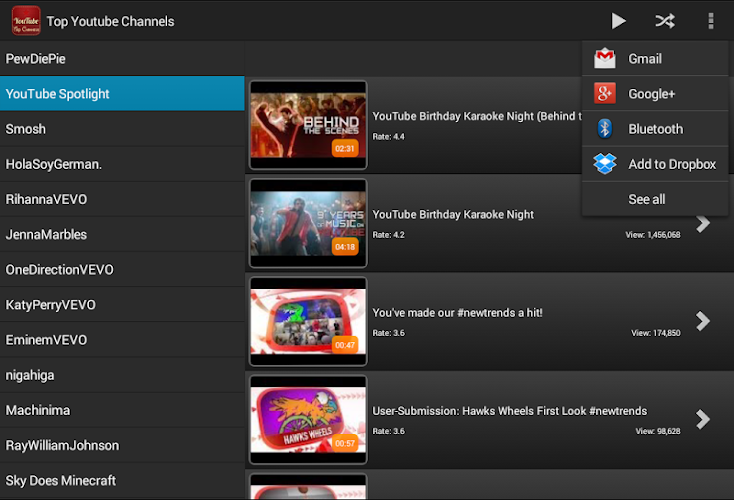
Task: Click View: 1,456,068 count
Action: coord(653,235)
